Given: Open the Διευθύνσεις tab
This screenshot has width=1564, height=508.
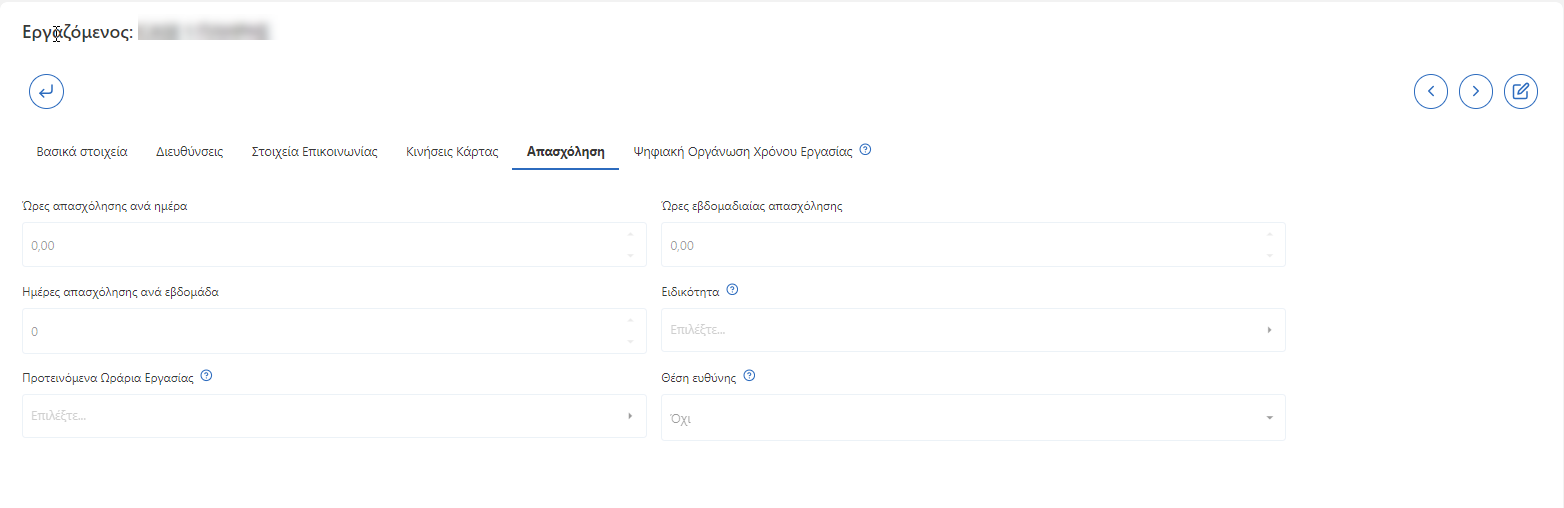Looking at the screenshot, I should pyautogui.click(x=189, y=153).
